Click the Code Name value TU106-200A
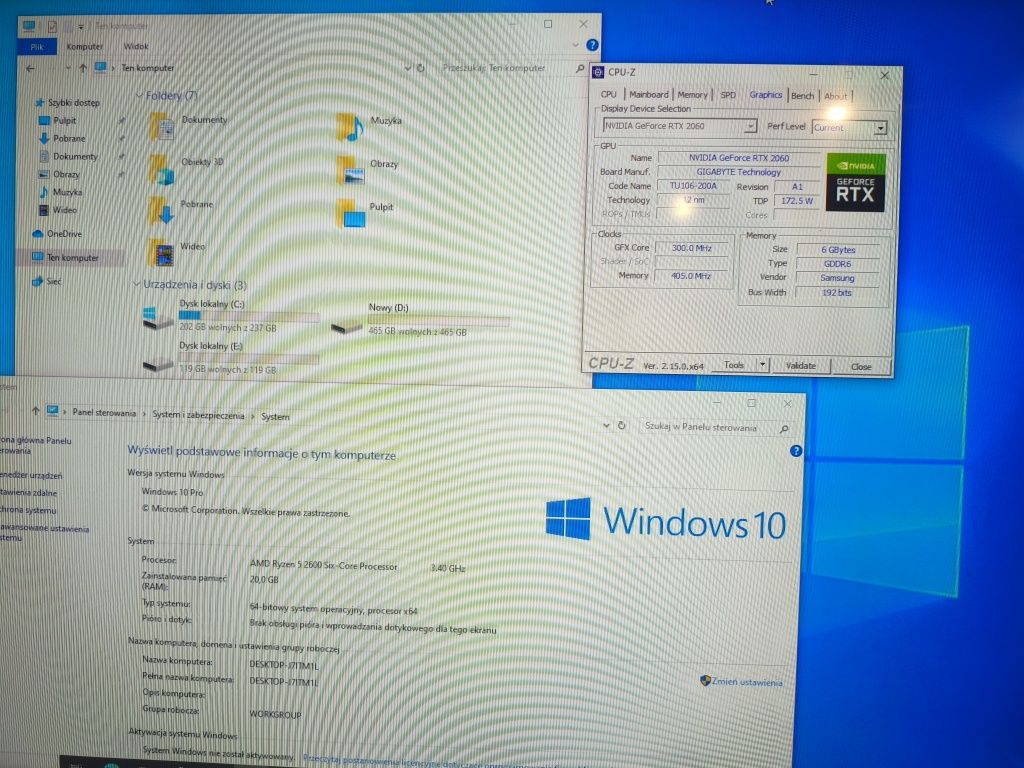 [x=692, y=186]
